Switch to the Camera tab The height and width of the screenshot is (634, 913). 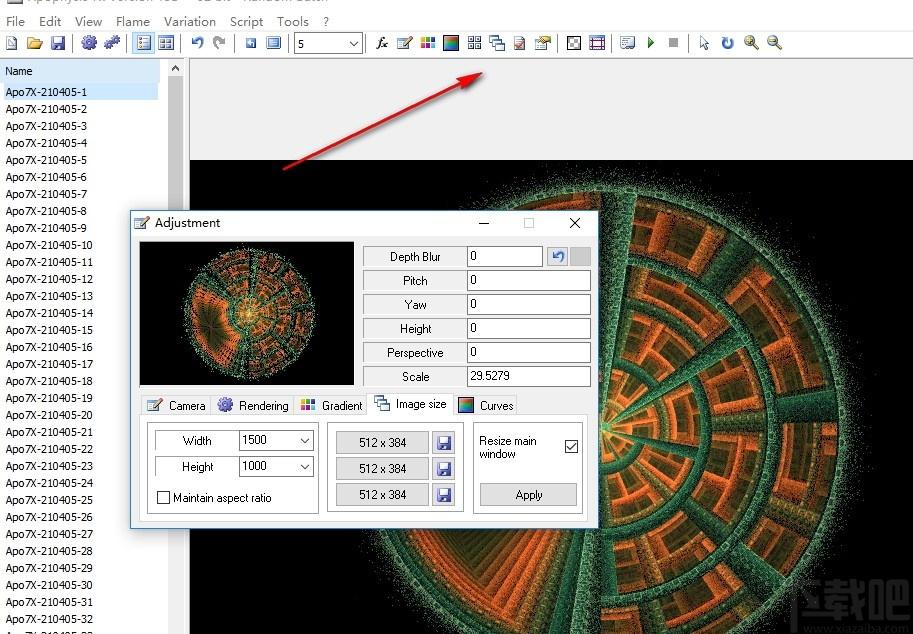[x=176, y=405]
